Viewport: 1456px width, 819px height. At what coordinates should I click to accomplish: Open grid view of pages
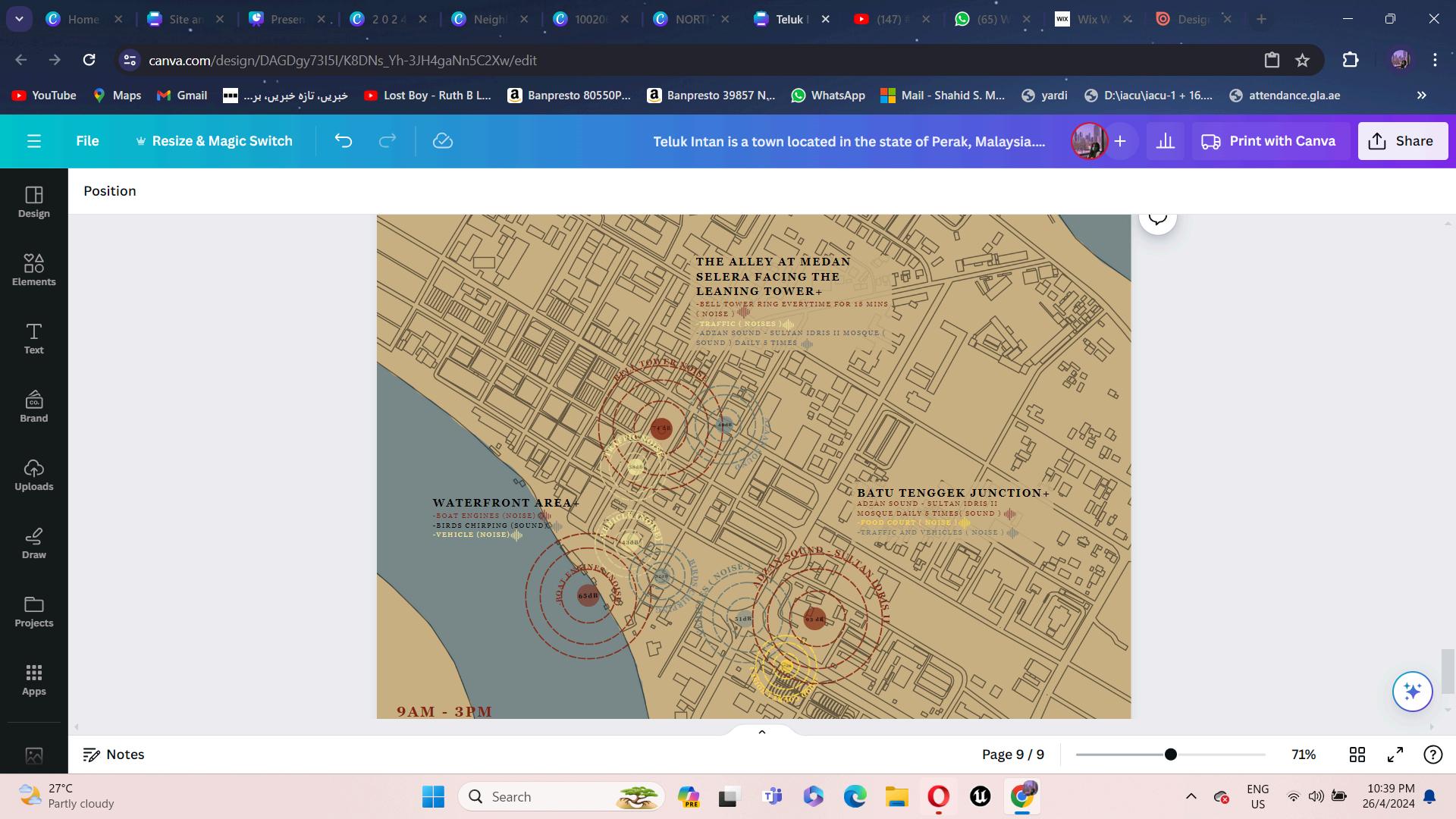click(1357, 755)
